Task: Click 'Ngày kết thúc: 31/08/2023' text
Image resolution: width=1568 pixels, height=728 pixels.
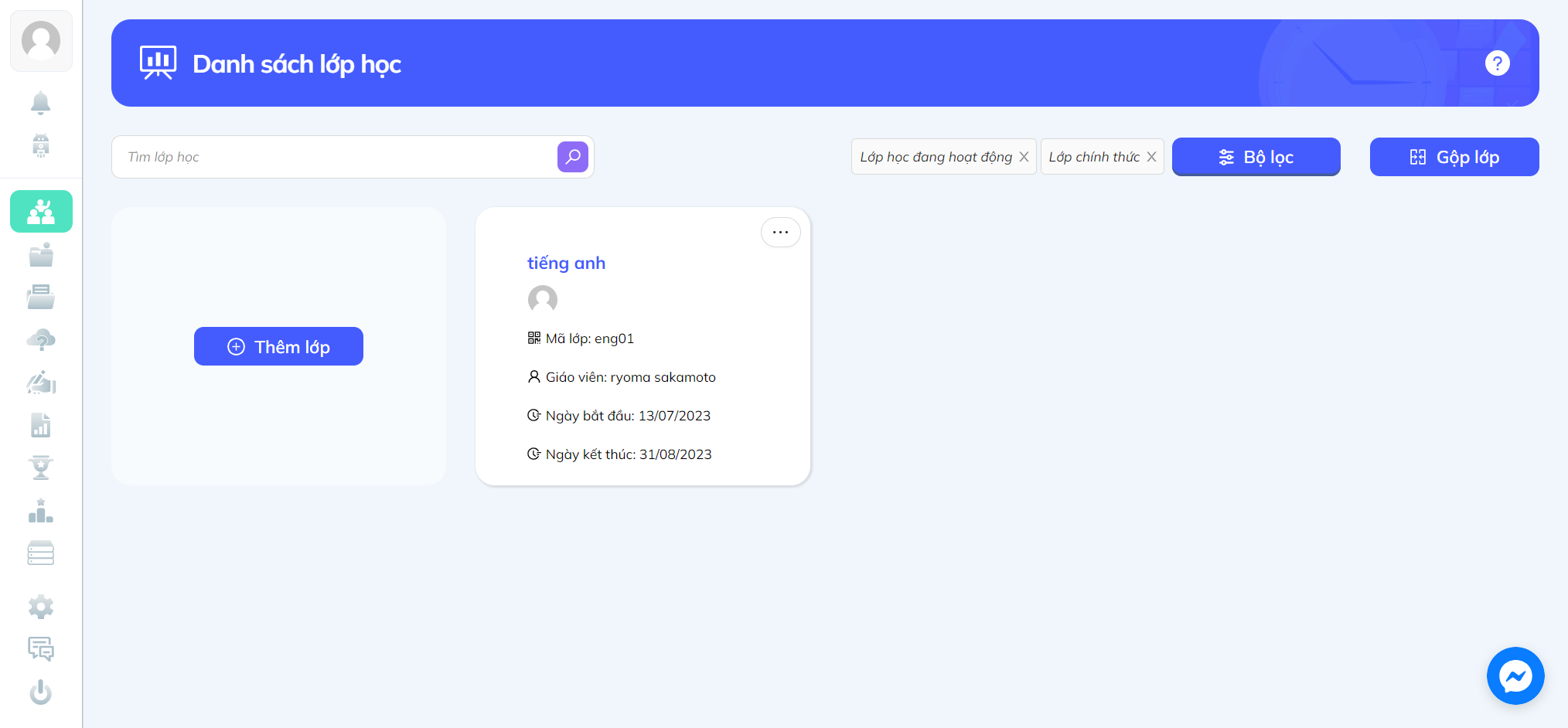Action: [629, 454]
